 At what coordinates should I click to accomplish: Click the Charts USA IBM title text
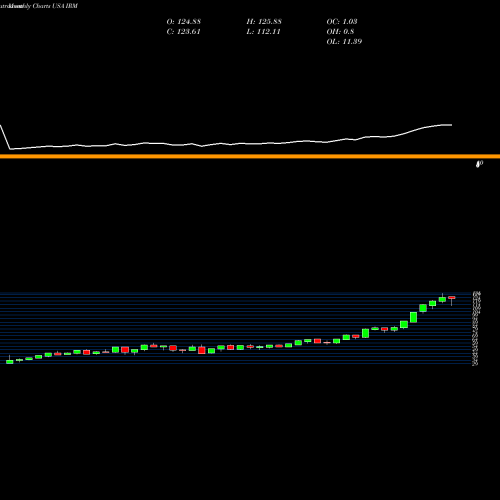pyautogui.click(x=55, y=6)
